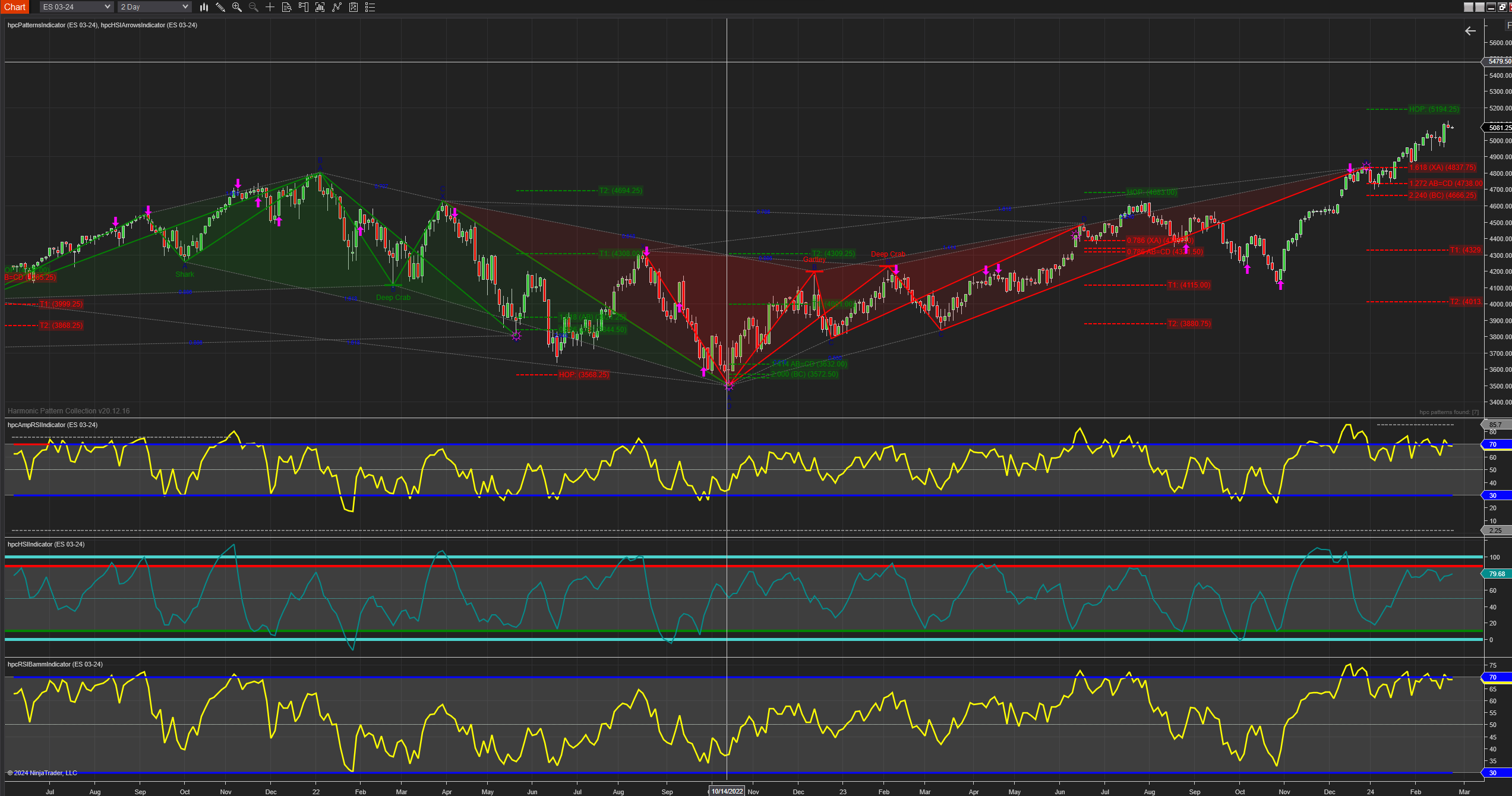Select the drawing tools pencil icon
Image resolution: width=1512 pixels, height=796 pixels.
coord(220,7)
